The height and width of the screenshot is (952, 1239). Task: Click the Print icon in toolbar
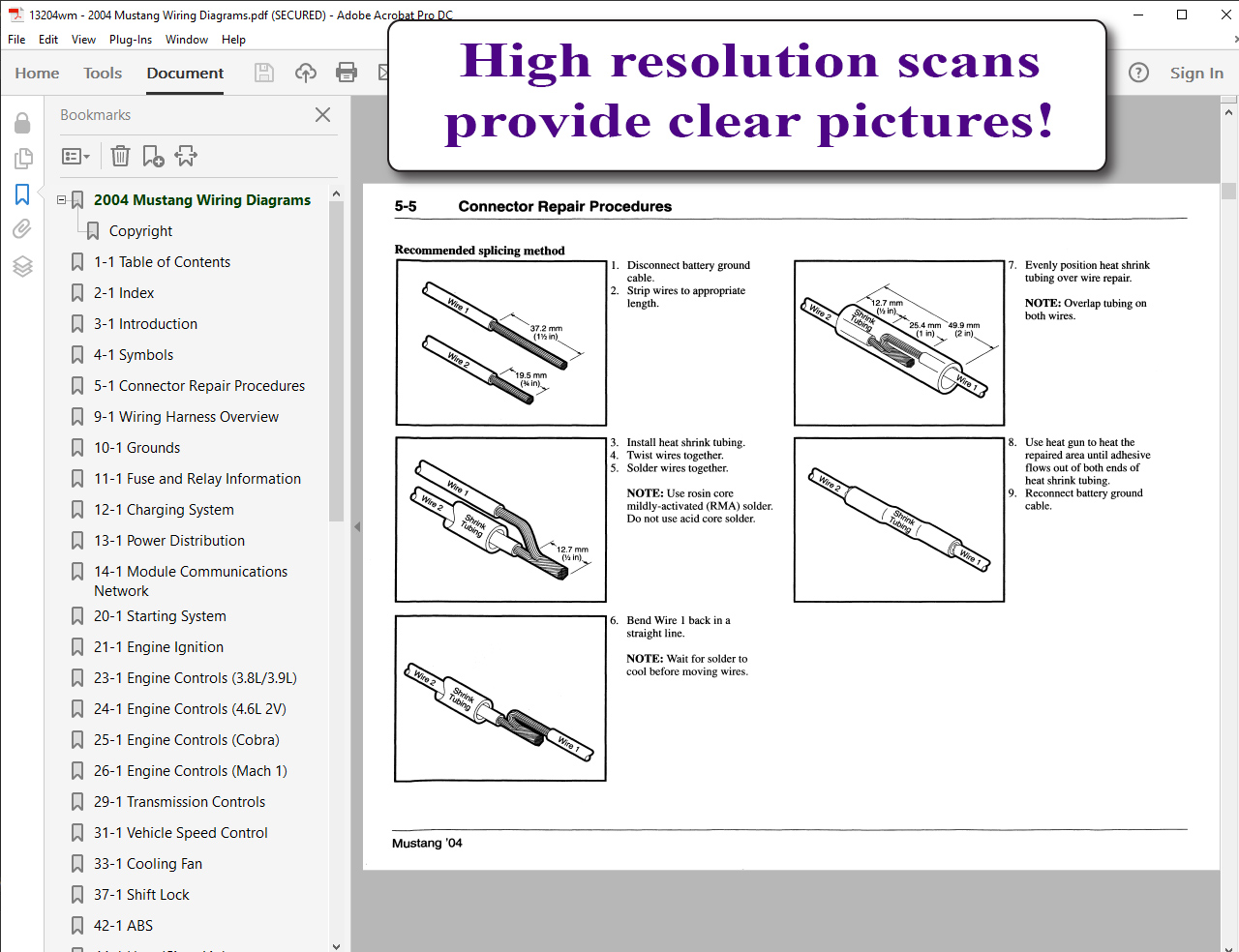click(347, 73)
